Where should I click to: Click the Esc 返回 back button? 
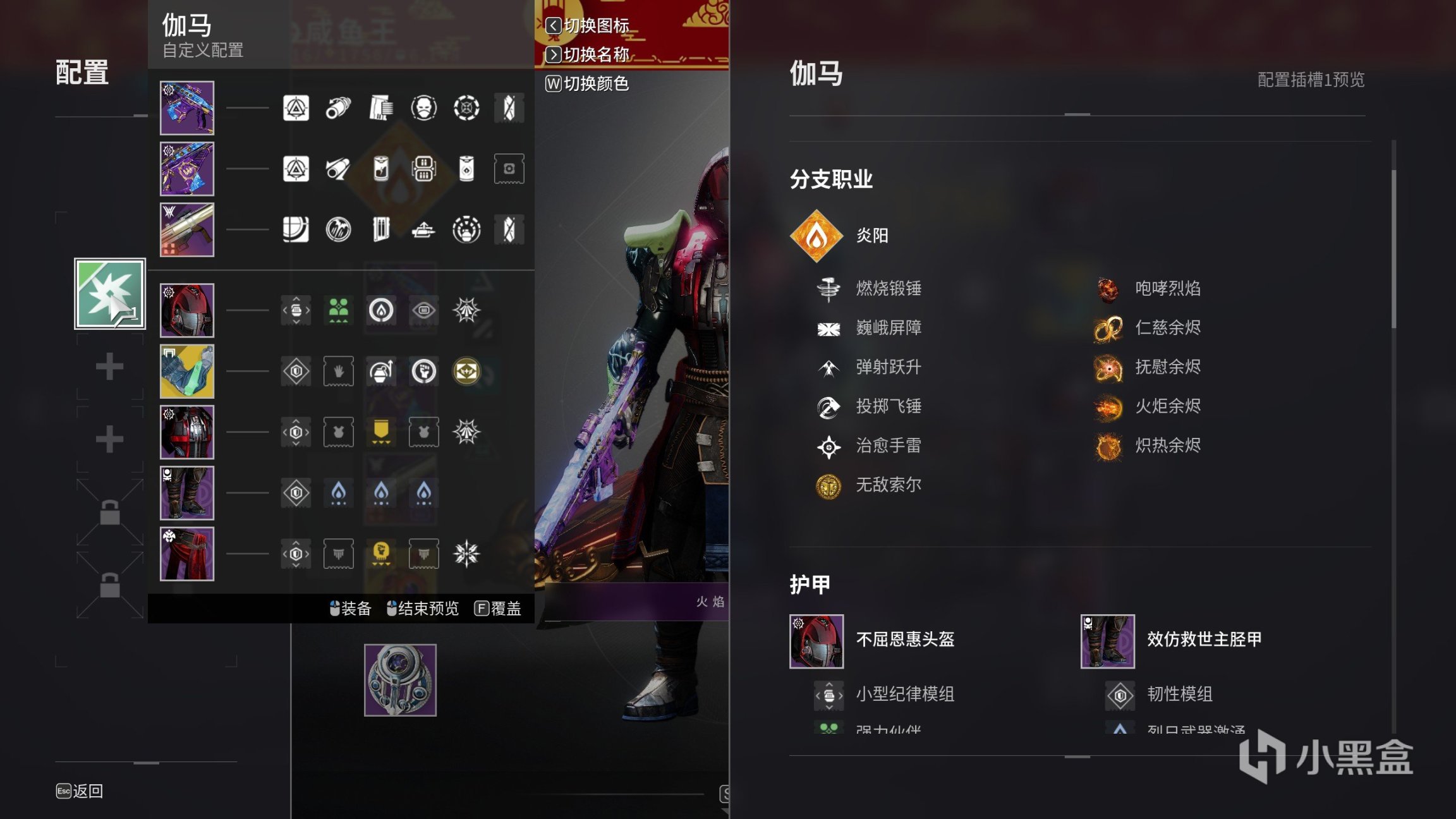click(80, 791)
